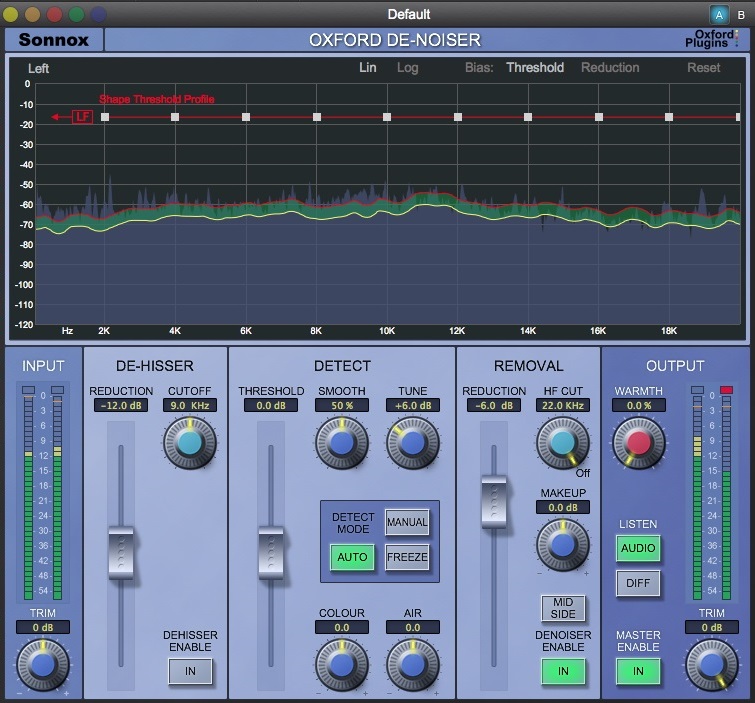Image resolution: width=755 pixels, height=703 pixels.
Task: Listen to the Audio output
Action: click(x=638, y=548)
